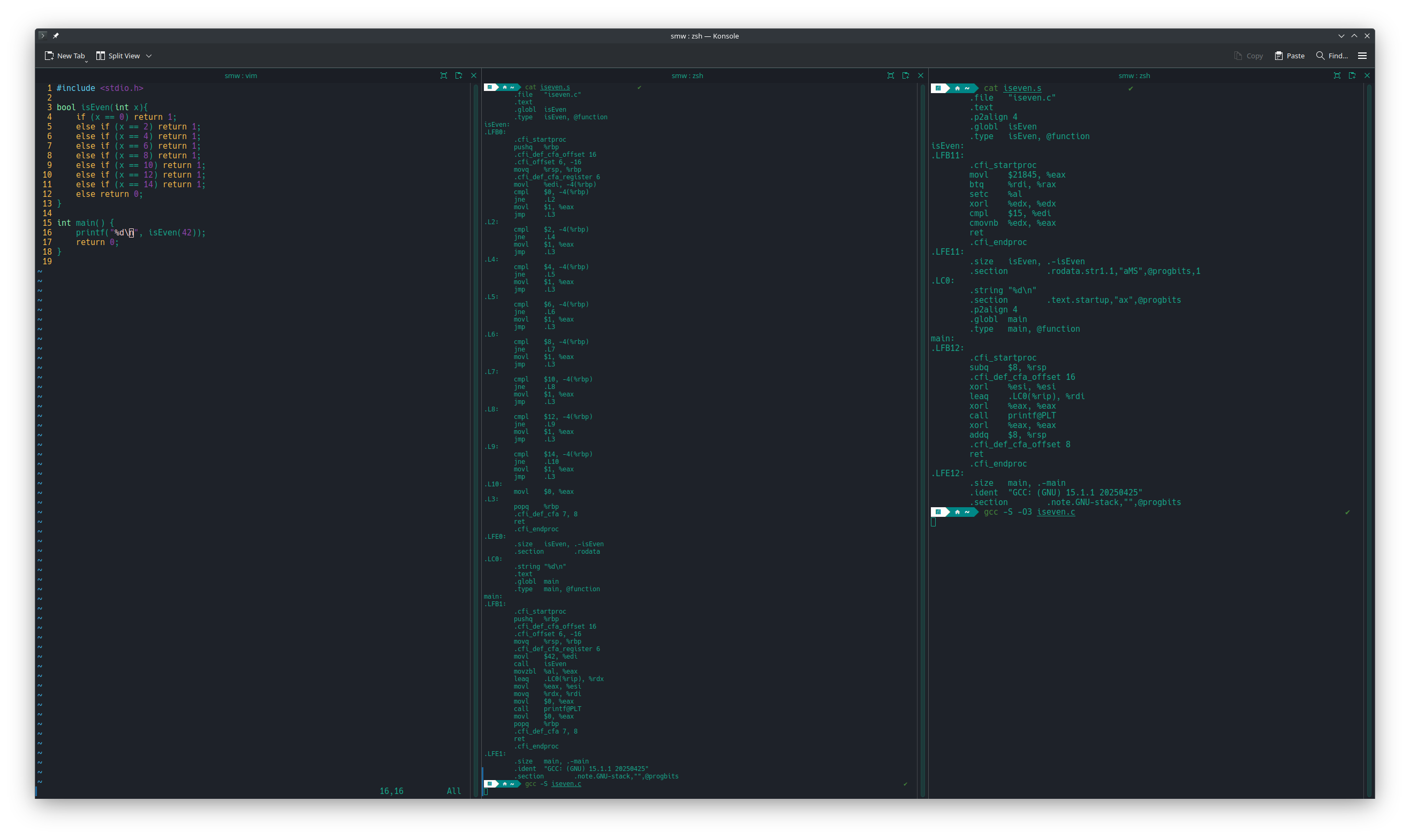This screenshot has height=840, width=1410.
Task: Click 'call printf@PLT' in the right pane
Action: click(1012, 416)
